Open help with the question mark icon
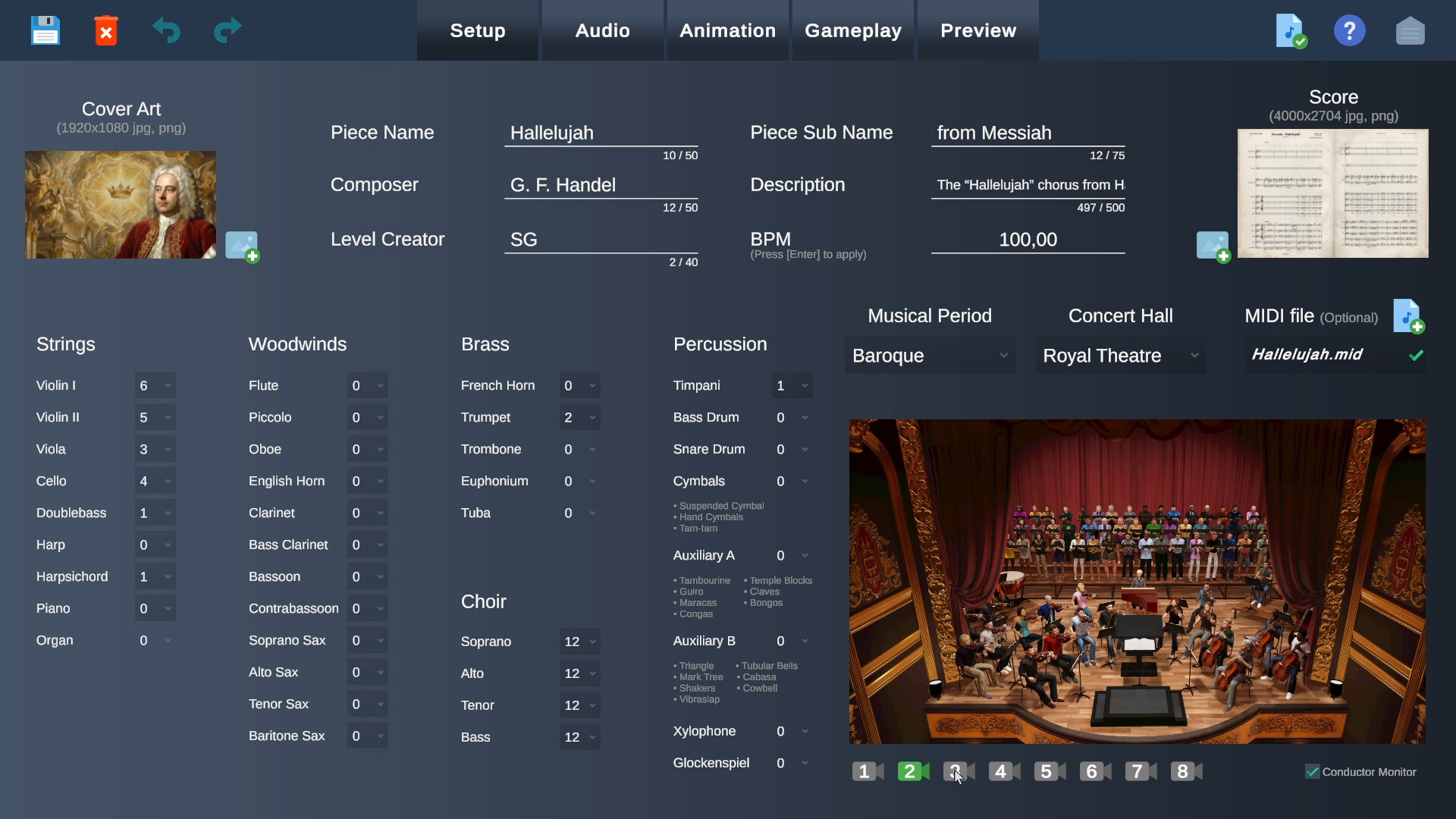 click(x=1349, y=30)
